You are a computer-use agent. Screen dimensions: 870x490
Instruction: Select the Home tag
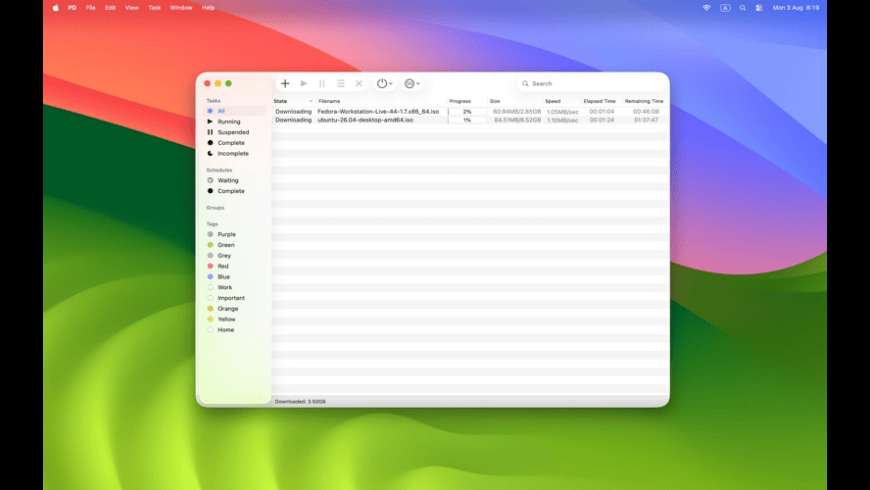235,330
